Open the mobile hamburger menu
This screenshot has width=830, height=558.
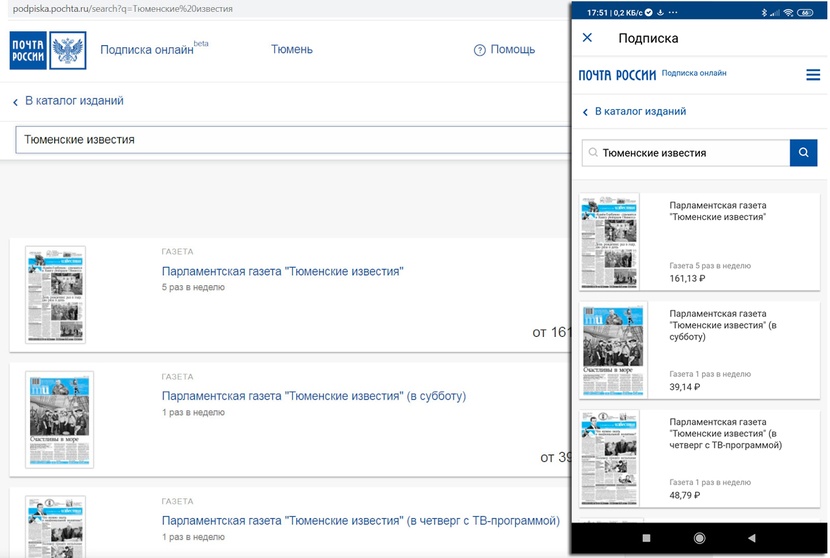tap(813, 75)
